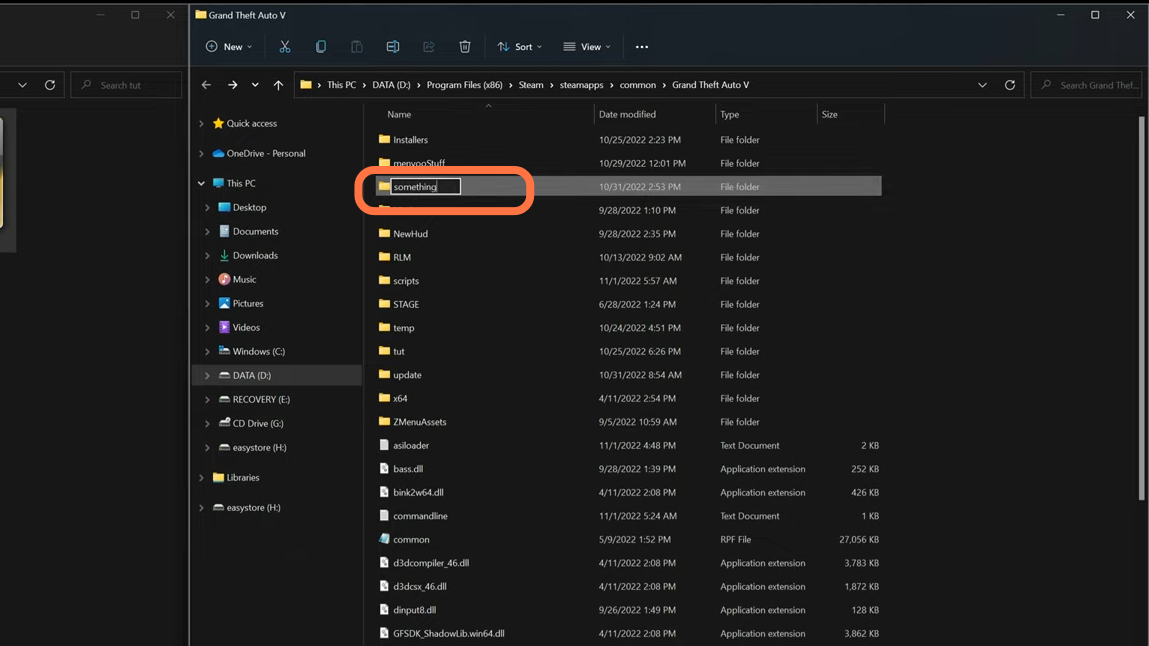Click steamapps in the address breadcrumb
Viewport: 1149px width, 646px height.
tap(582, 85)
